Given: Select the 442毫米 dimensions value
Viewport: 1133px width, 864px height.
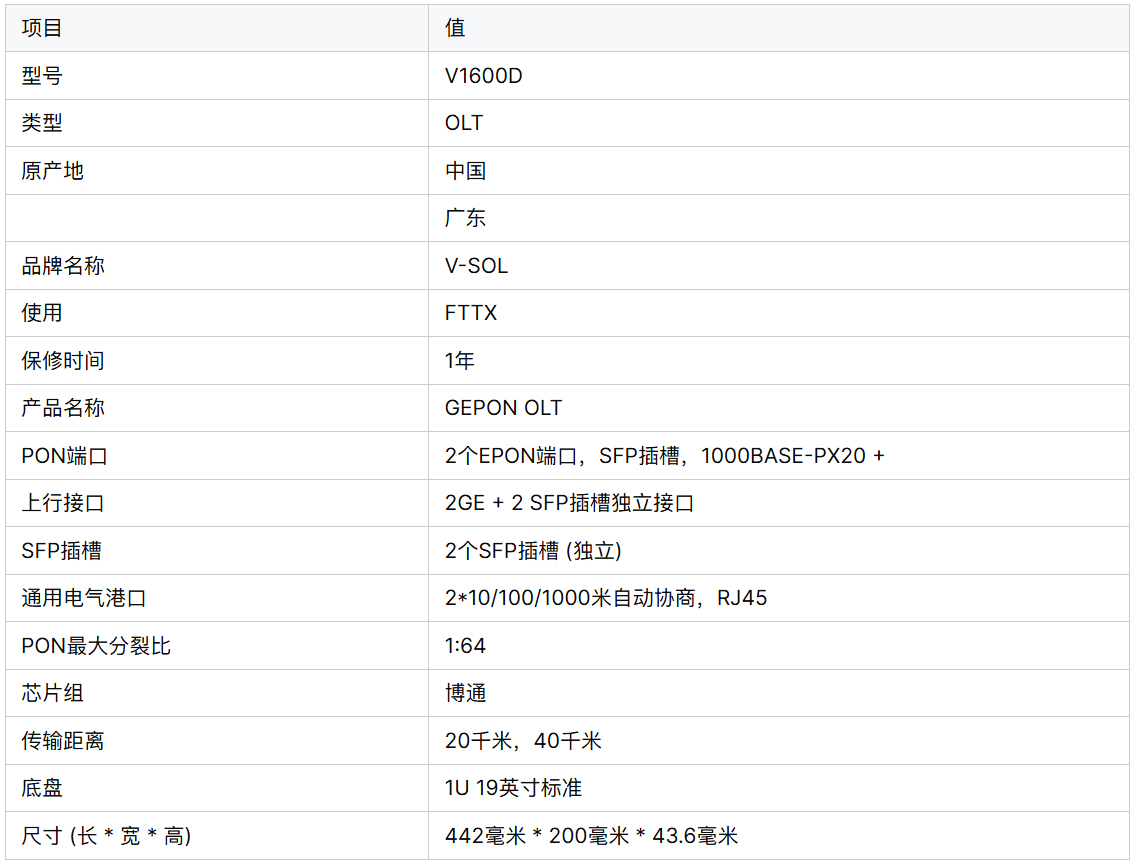Looking at the screenshot, I should (x=591, y=836).
